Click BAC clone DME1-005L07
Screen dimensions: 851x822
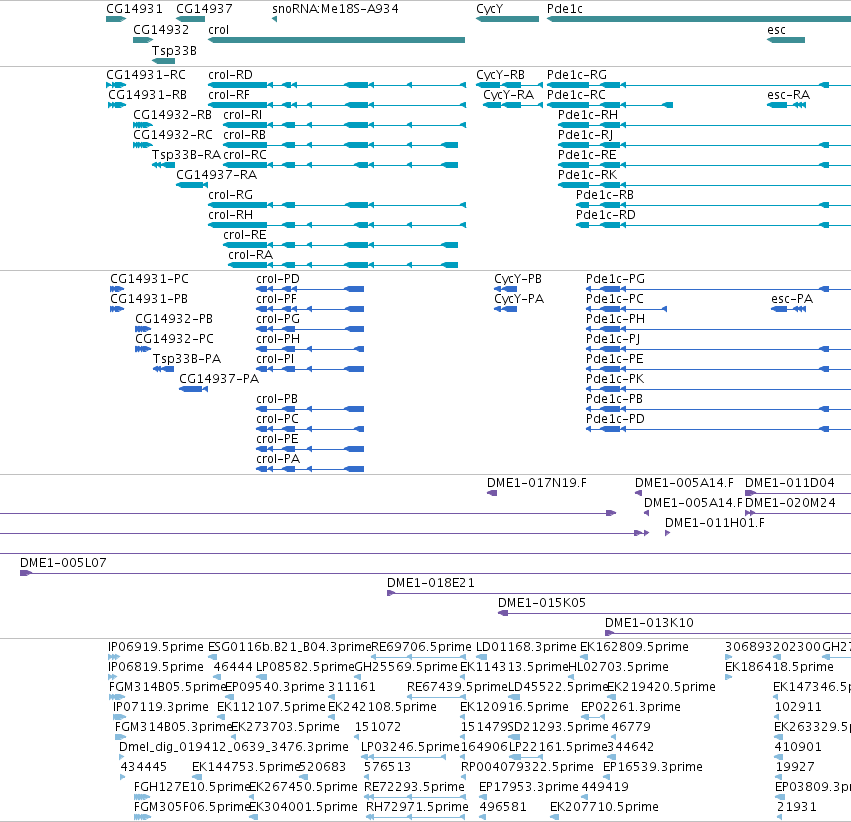(435, 573)
